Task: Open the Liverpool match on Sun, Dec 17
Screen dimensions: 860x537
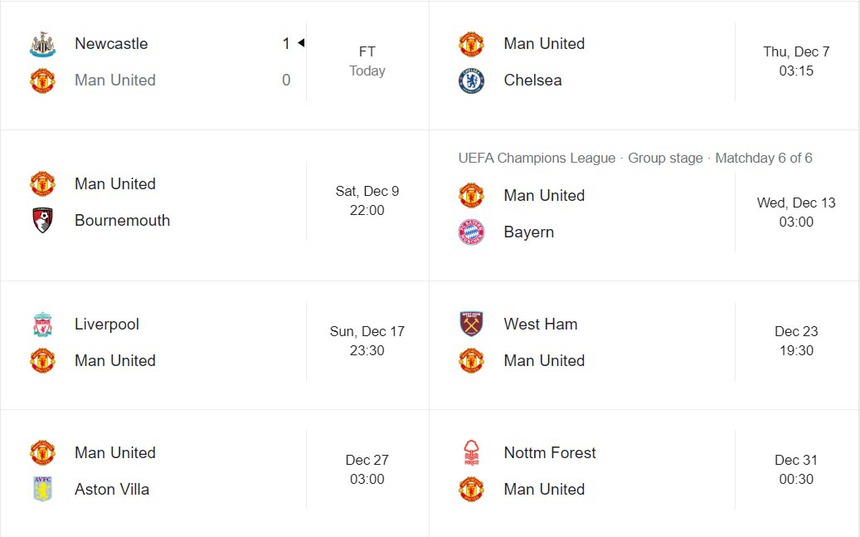Action: 367,341
